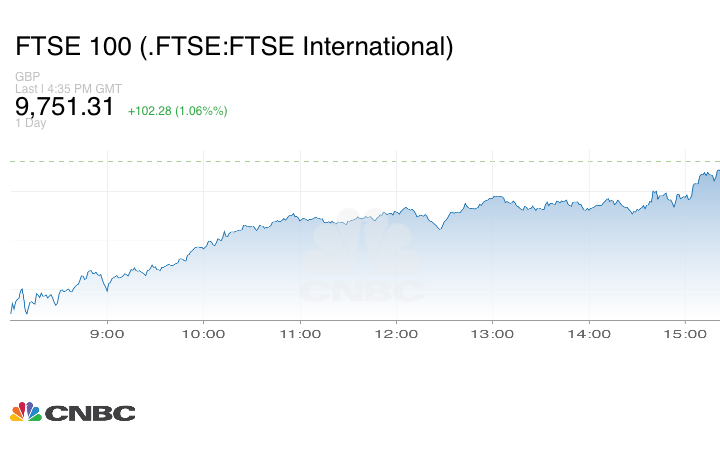Click the 12:00 time axis label
Viewport: 720px width, 450px height.
(x=395, y=334)
